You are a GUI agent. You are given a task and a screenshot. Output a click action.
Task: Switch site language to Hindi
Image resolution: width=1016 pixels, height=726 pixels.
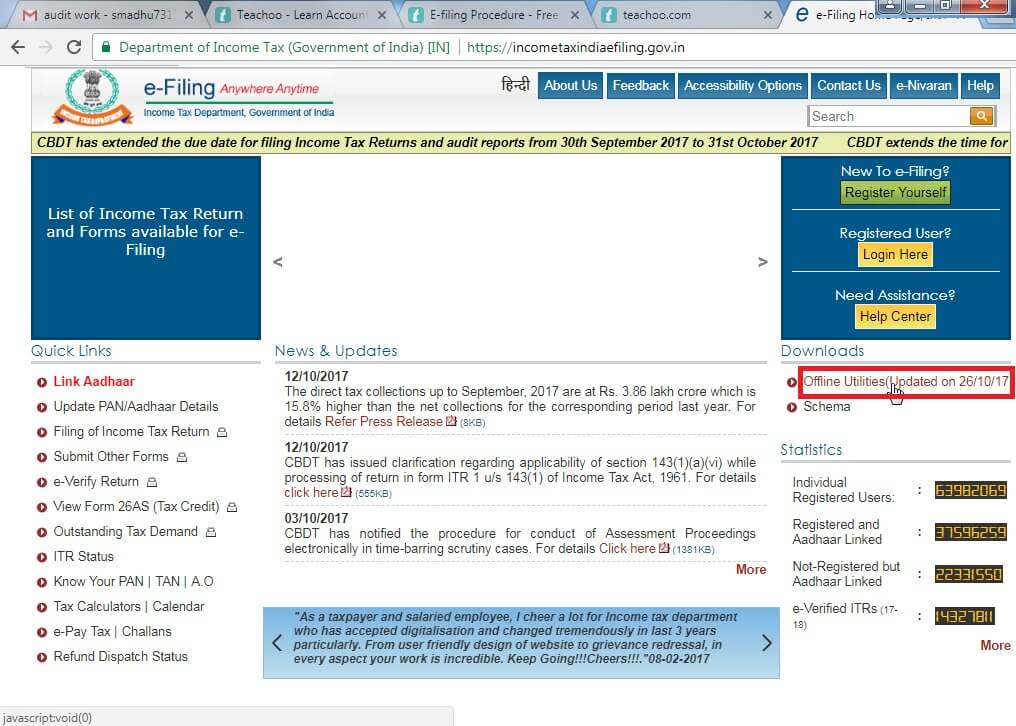click(x=516, y=84)
